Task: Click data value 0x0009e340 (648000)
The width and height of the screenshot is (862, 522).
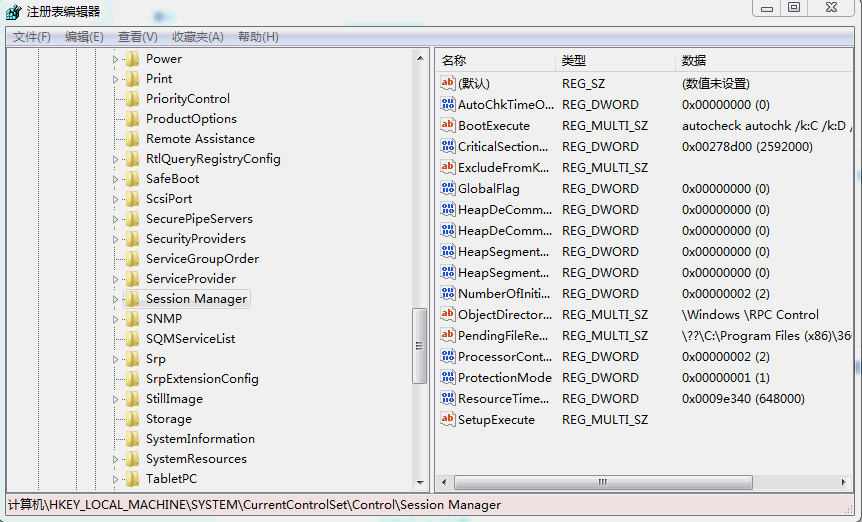Action: 743,398
